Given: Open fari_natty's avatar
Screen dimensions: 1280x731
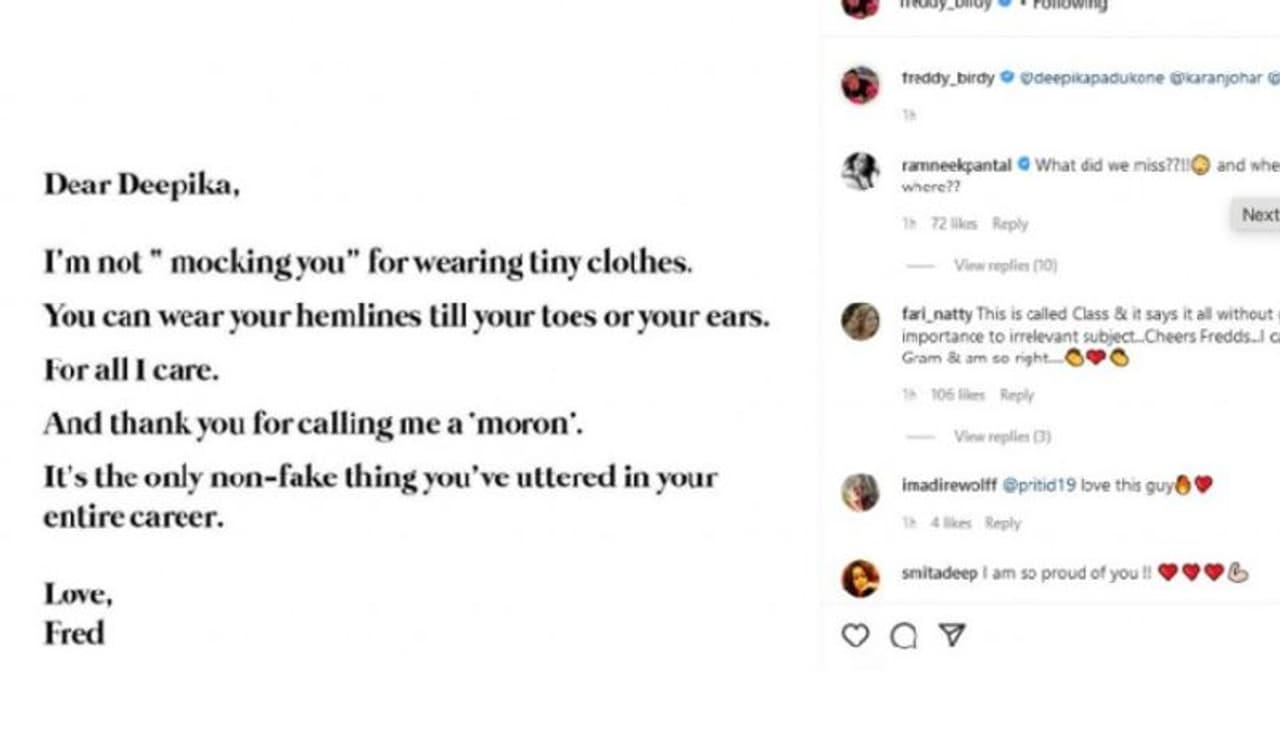Looking at the screenshot, I should 860,322.
